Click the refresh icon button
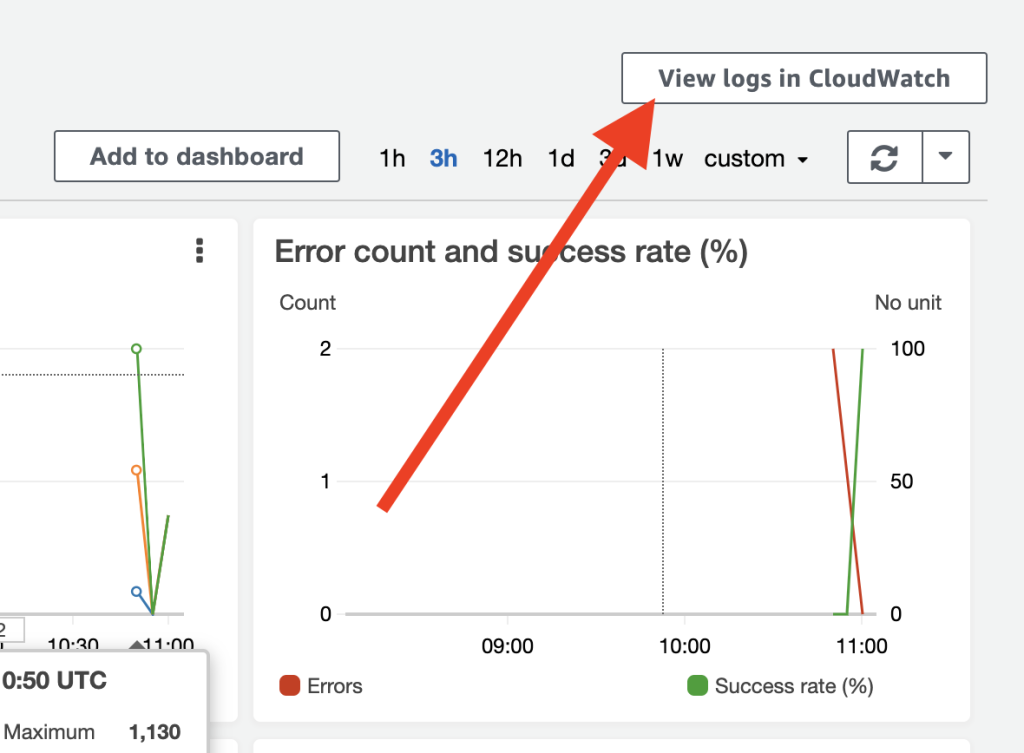 tap(884, 157)
